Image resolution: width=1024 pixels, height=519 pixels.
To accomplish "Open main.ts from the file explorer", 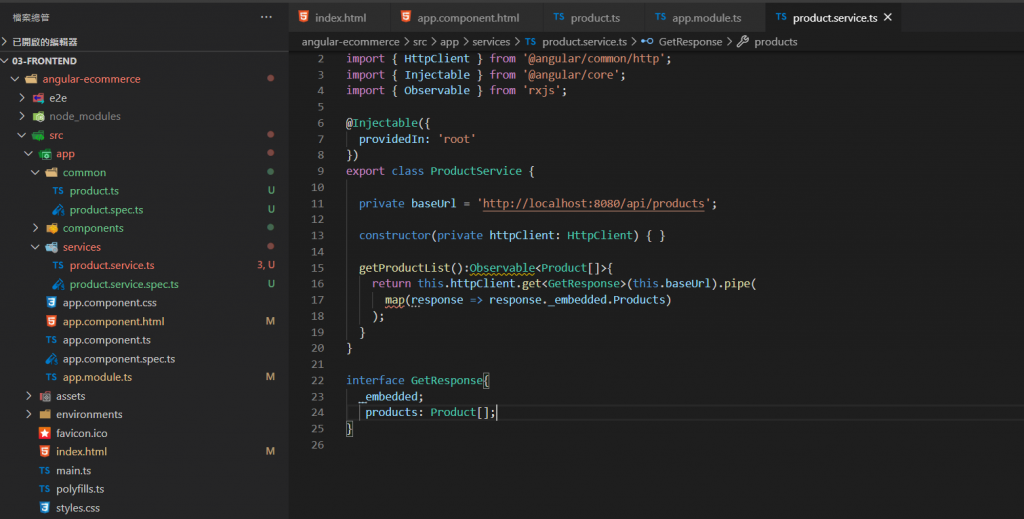I will click(x=74, y=470).
